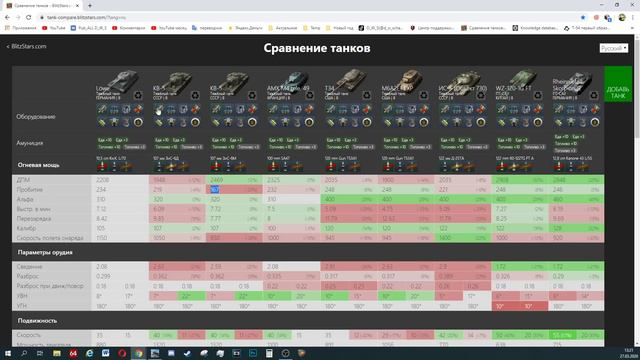Screen dimensions: 640x360
Task: Toggle Löwe's Топливо +3 provision
Action: pos(134,147)
